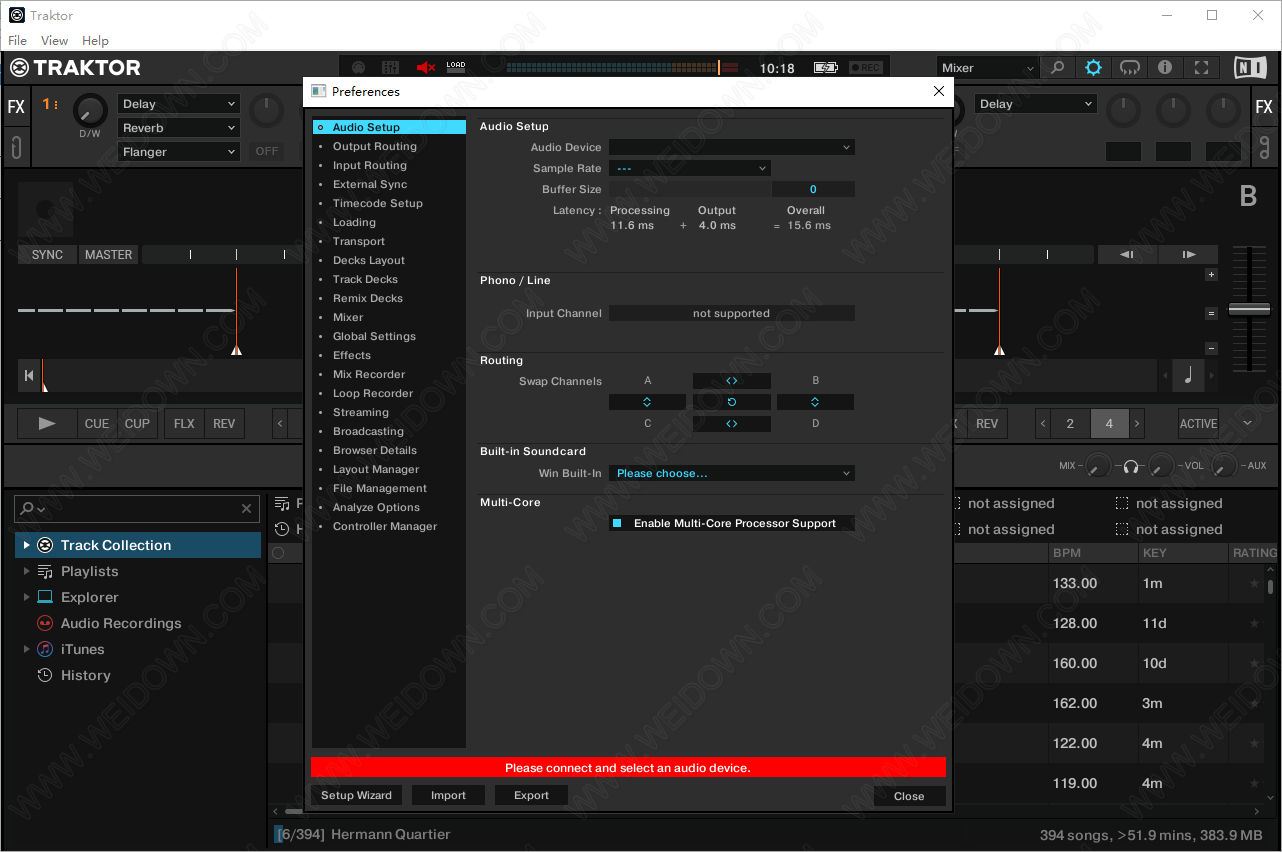Toggle the FX unit 1 OFF button

click(267, 151)
